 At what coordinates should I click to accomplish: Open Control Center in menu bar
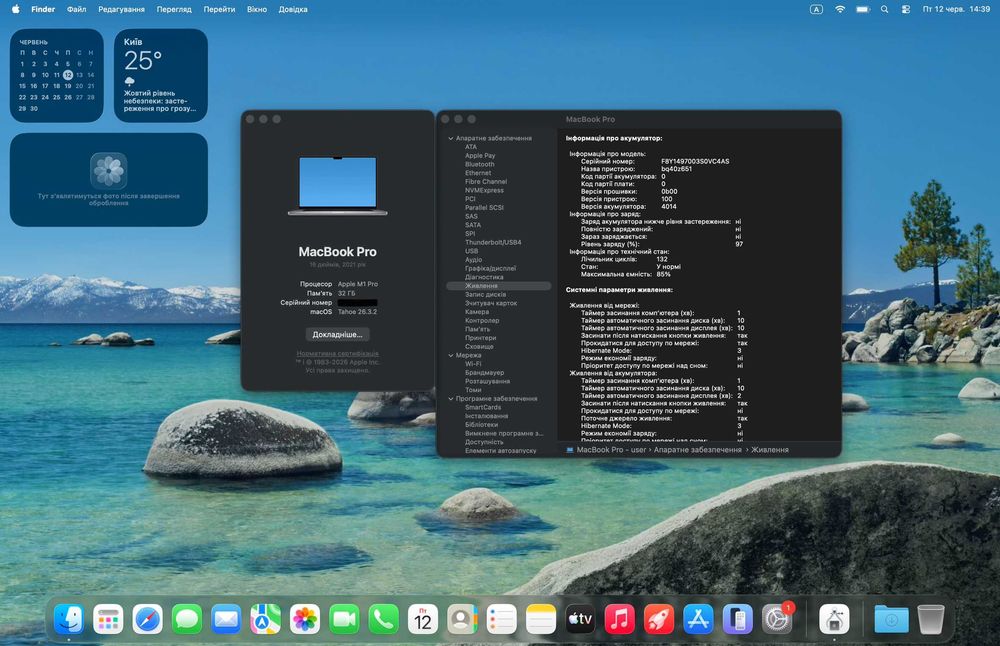point(906,9)
